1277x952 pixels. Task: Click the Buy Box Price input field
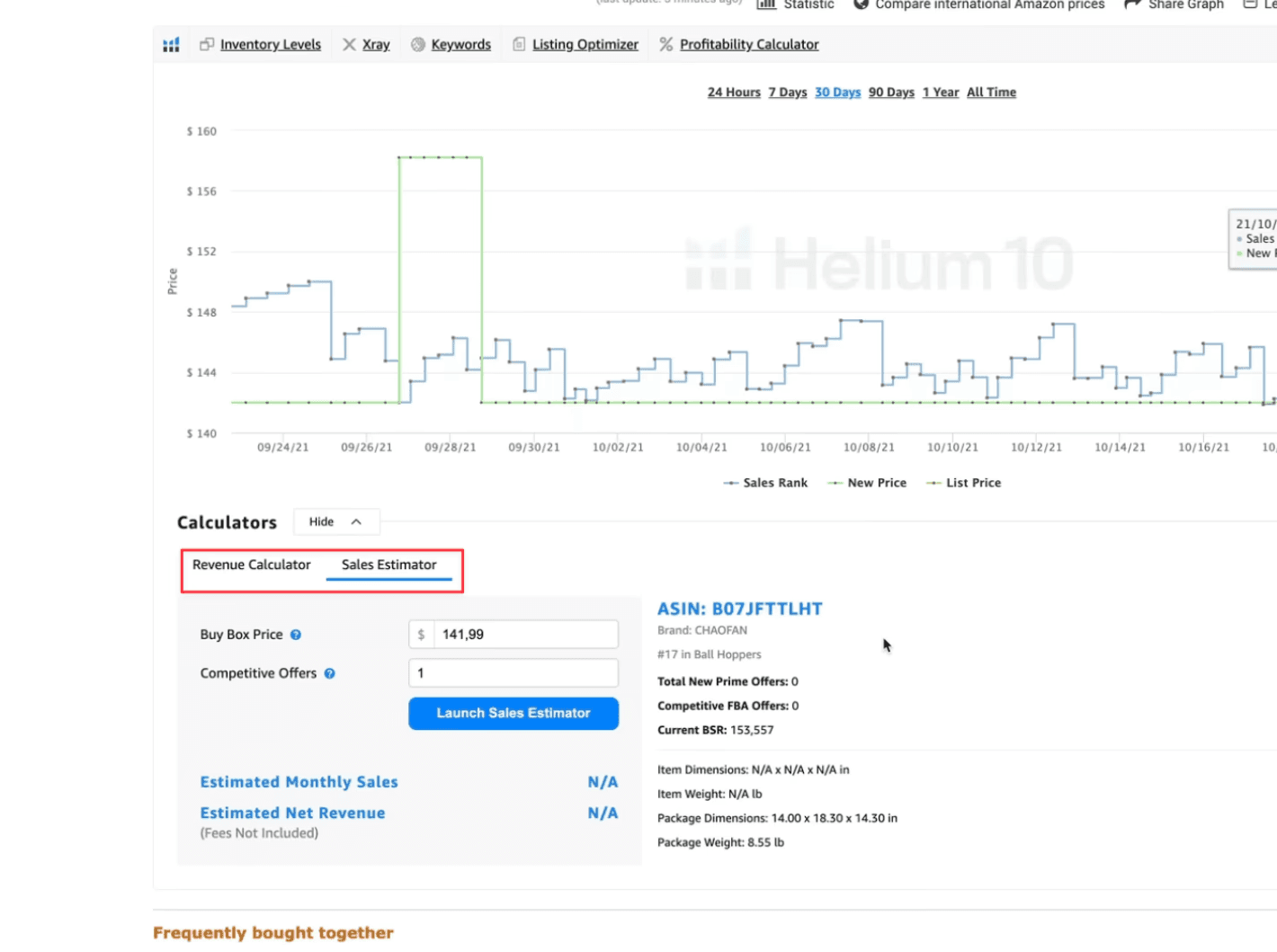click(513, 634)
